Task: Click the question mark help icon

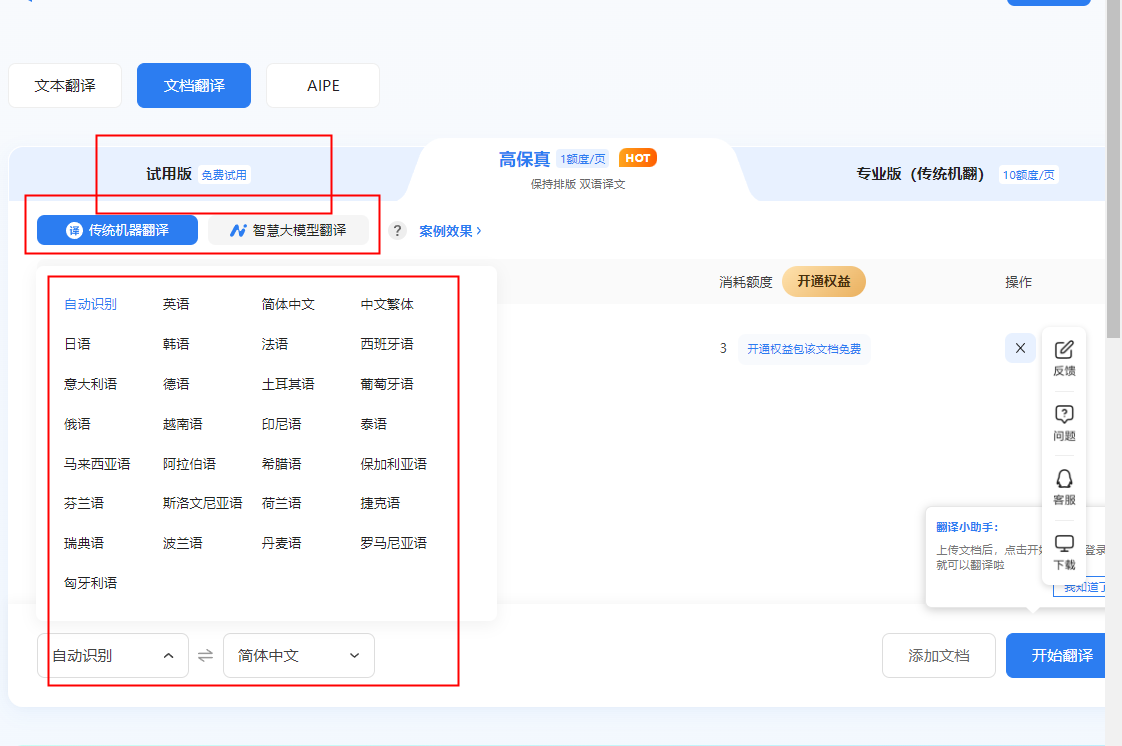Action: [x=397, y=230]
